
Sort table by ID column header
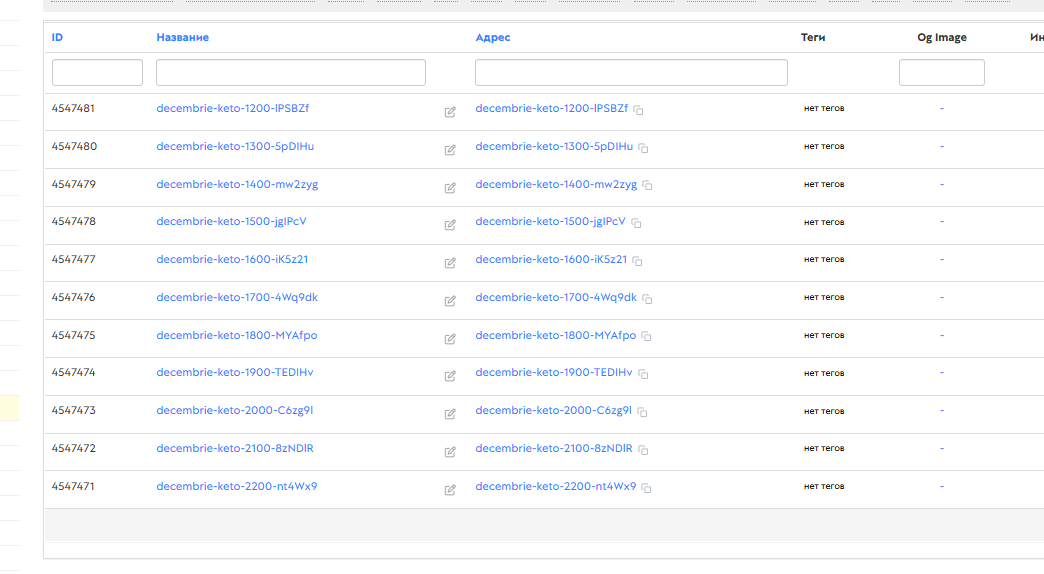pyautogui.click(x=58, y=37)
